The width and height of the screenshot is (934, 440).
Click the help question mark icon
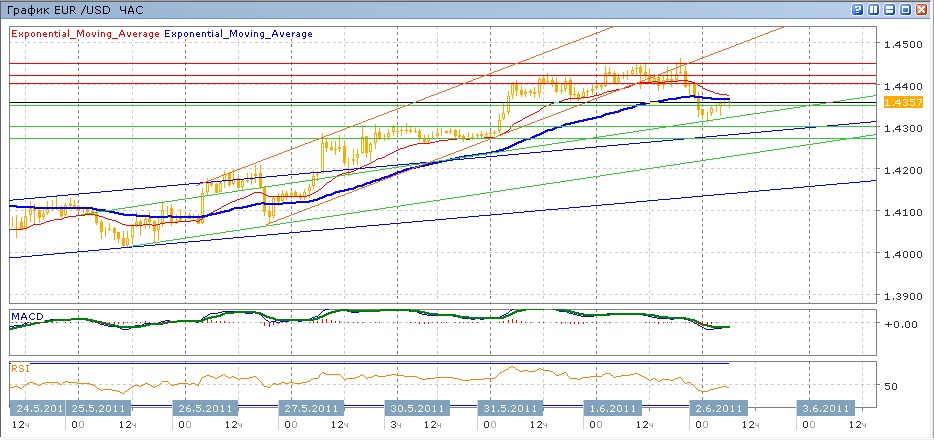(x=857, y=8)
